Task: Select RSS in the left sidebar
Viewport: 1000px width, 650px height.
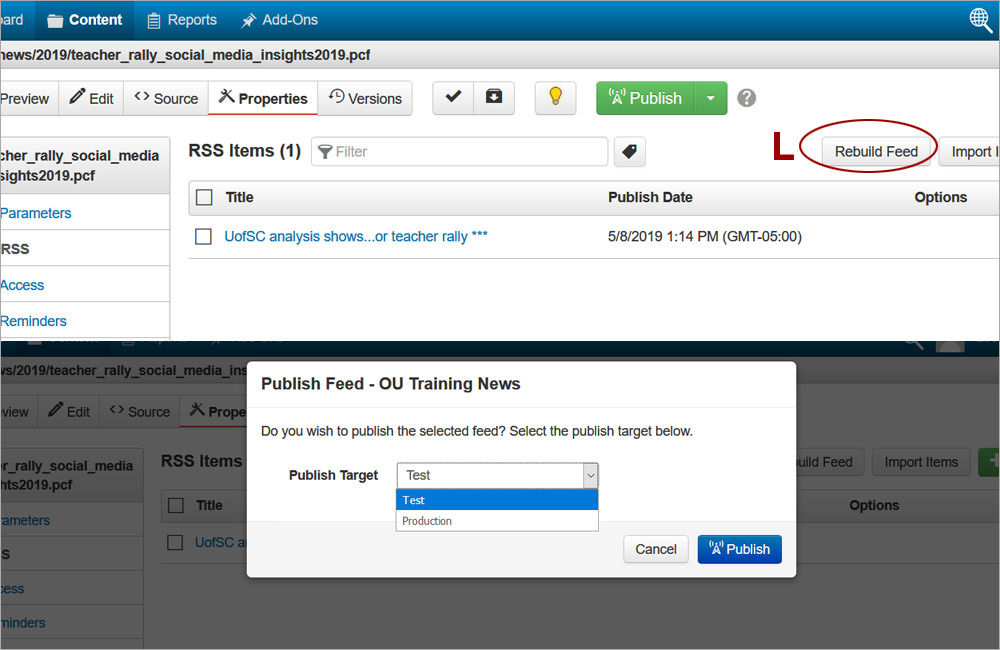Action: [15, 249]
